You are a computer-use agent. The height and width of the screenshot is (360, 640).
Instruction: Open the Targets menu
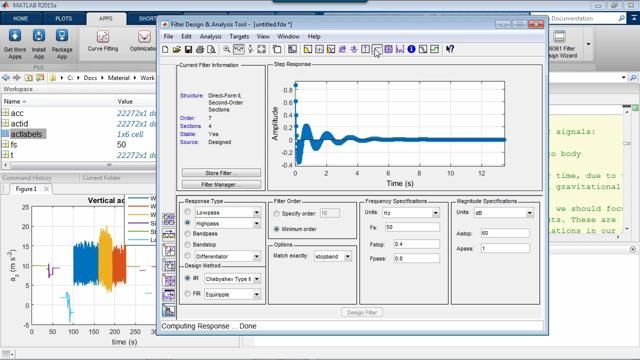point(239,36)
